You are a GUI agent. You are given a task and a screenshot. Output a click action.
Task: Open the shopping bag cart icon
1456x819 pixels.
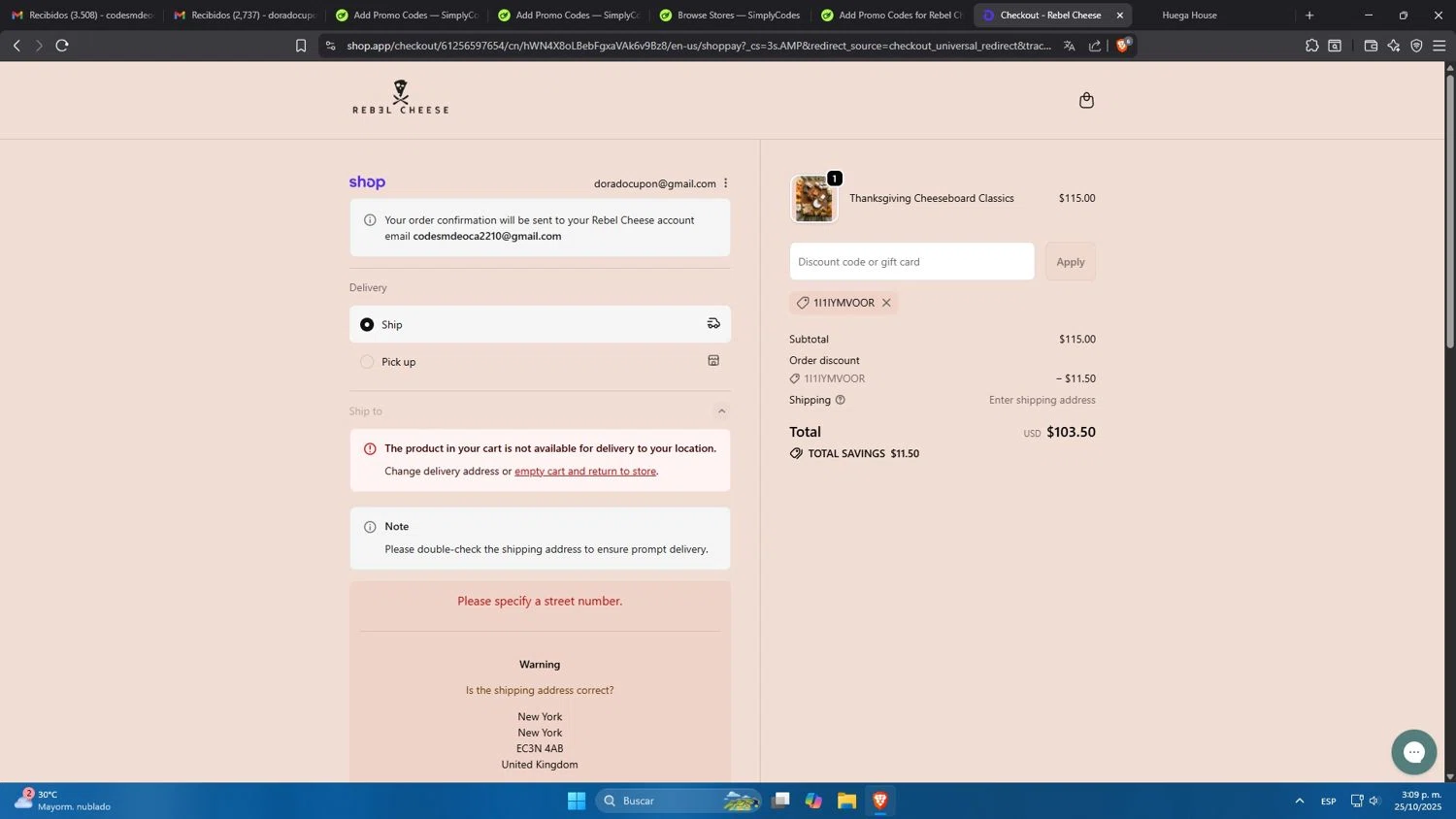pos(1086,100)
